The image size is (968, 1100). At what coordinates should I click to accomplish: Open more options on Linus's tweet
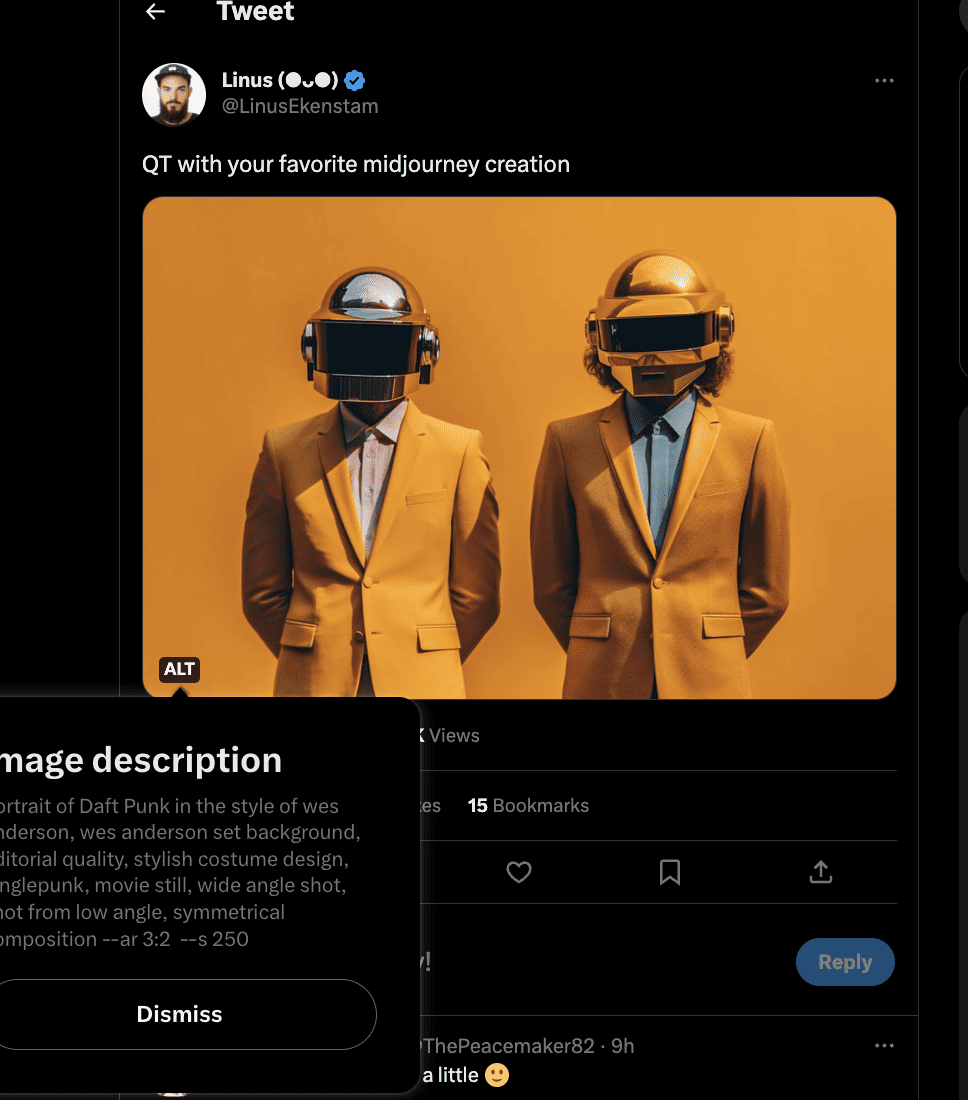(x=884, y=81)
